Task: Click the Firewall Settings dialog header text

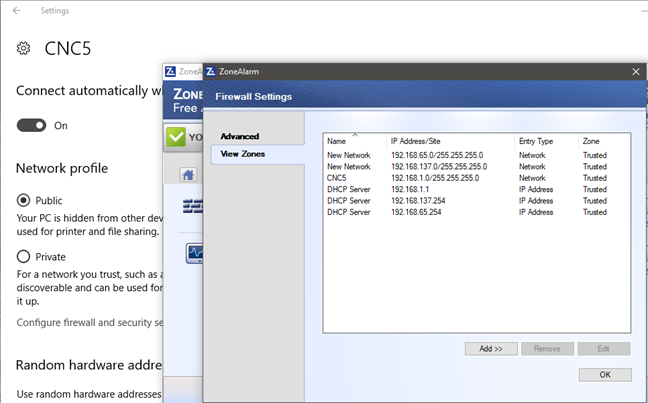Action: (x=254, y=96)
